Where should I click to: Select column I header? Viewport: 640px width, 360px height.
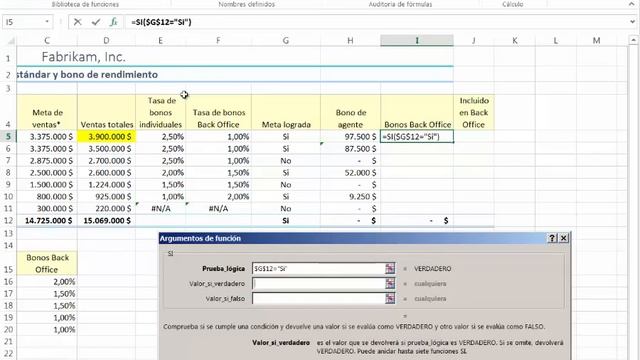pos(417,40)
